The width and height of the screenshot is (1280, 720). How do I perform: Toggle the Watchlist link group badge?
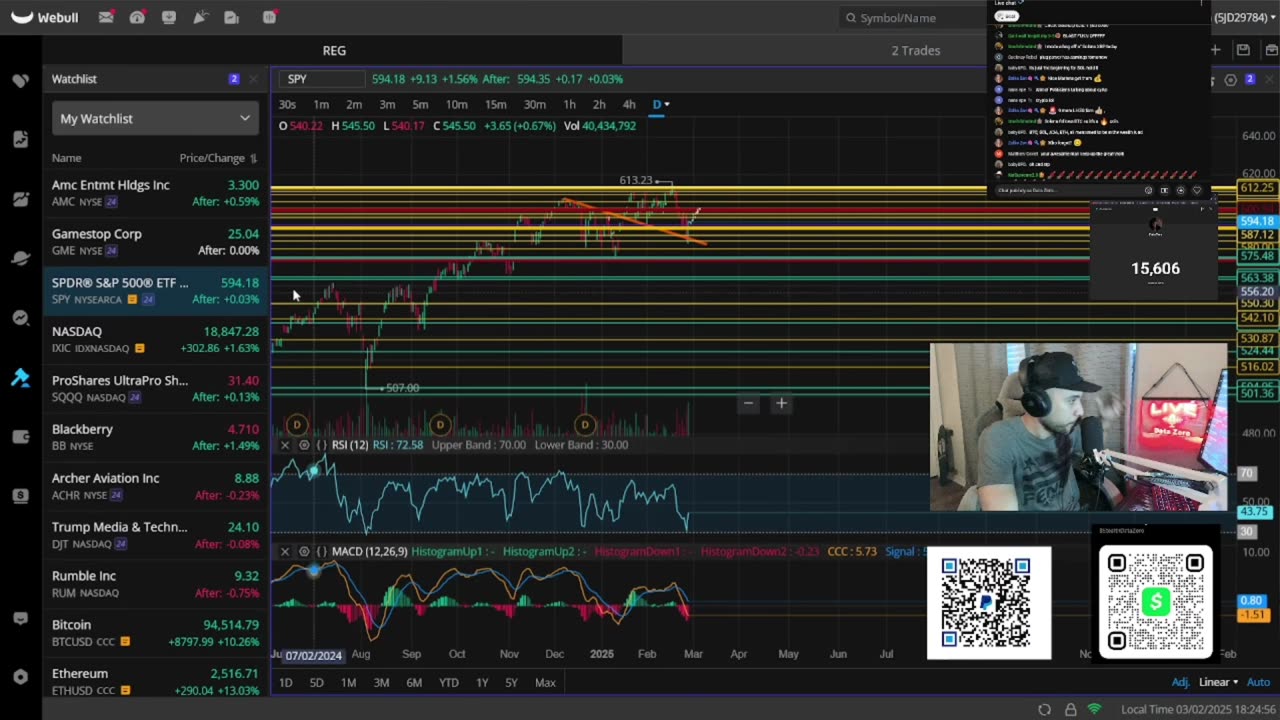[234, 79]
